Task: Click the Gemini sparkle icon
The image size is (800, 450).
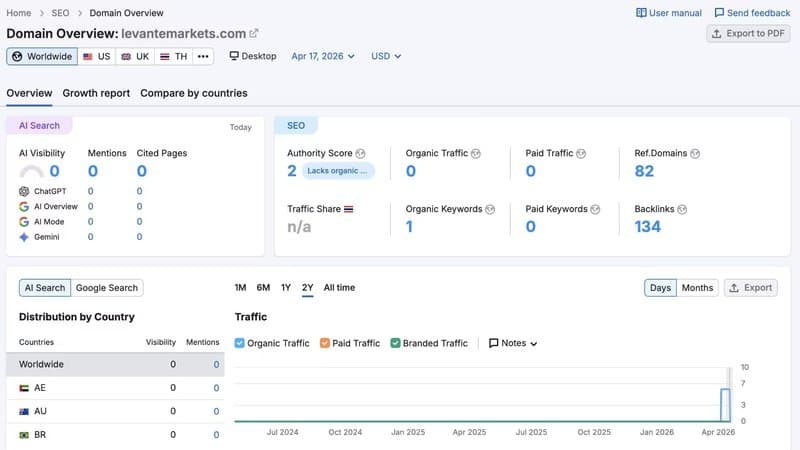Action: [24, 237]
